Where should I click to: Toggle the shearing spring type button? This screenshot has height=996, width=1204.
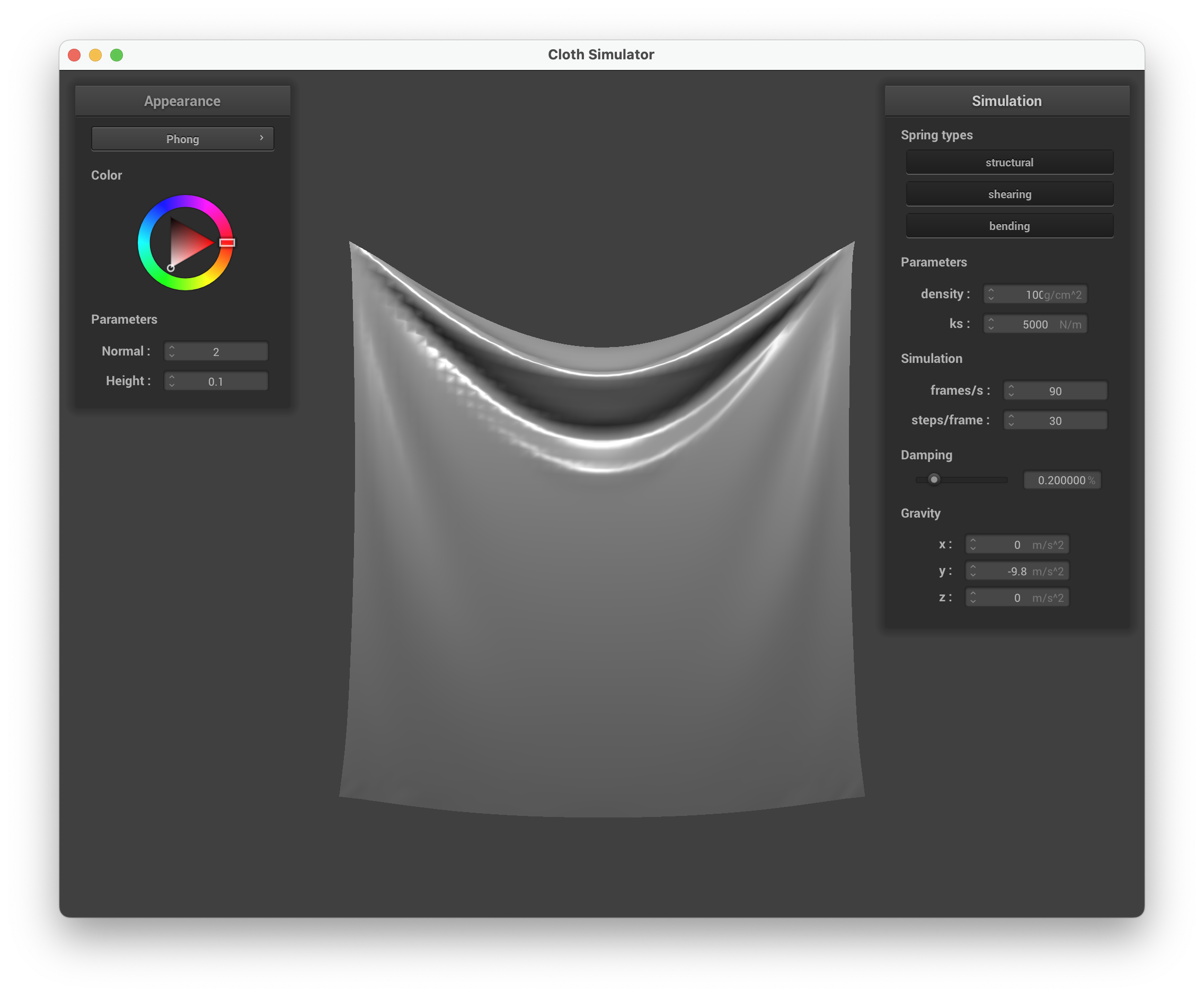tap(1009, 194)
